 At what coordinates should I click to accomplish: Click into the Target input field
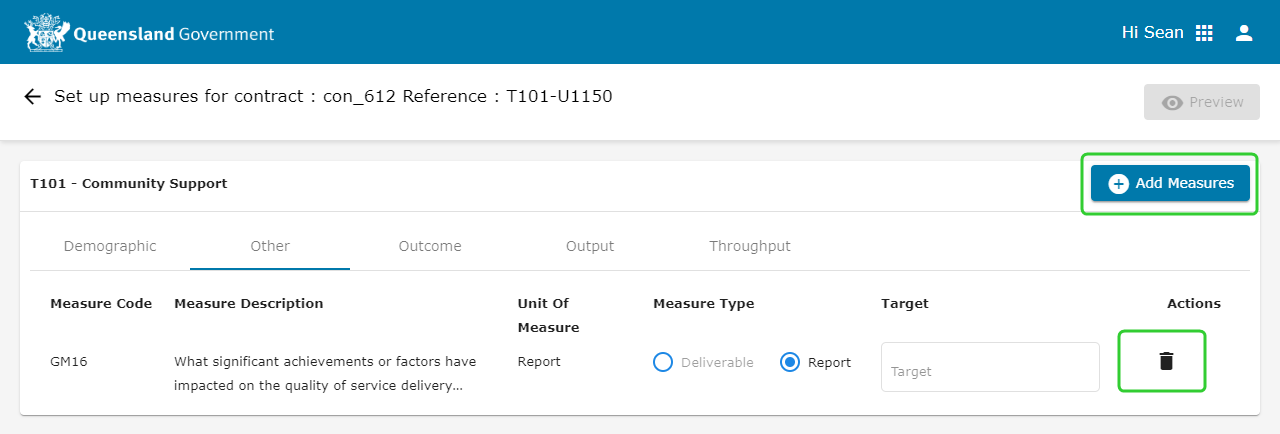(989, 368)
